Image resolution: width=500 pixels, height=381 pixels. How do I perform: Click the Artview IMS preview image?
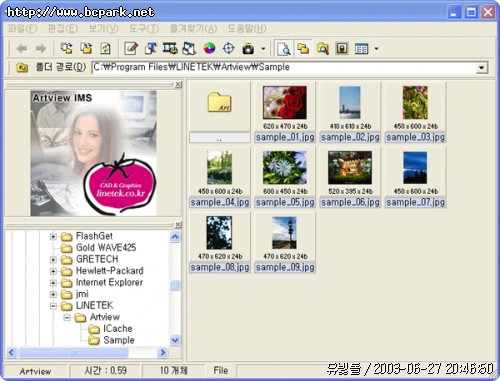pos(94,153)
